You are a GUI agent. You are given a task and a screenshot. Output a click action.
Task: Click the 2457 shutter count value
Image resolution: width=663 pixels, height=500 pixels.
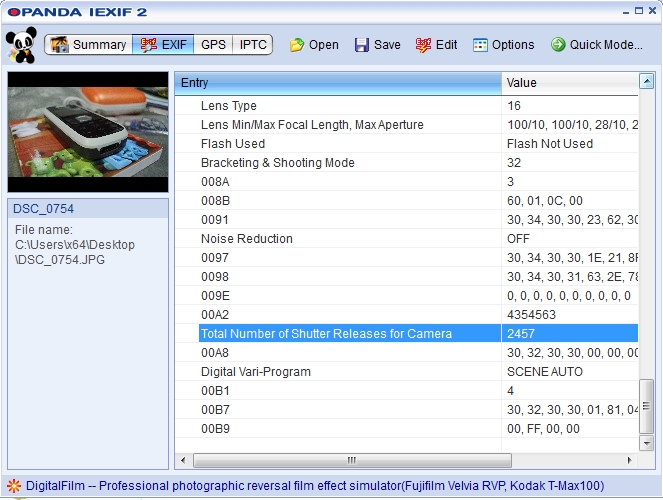[x=521, y=334]
